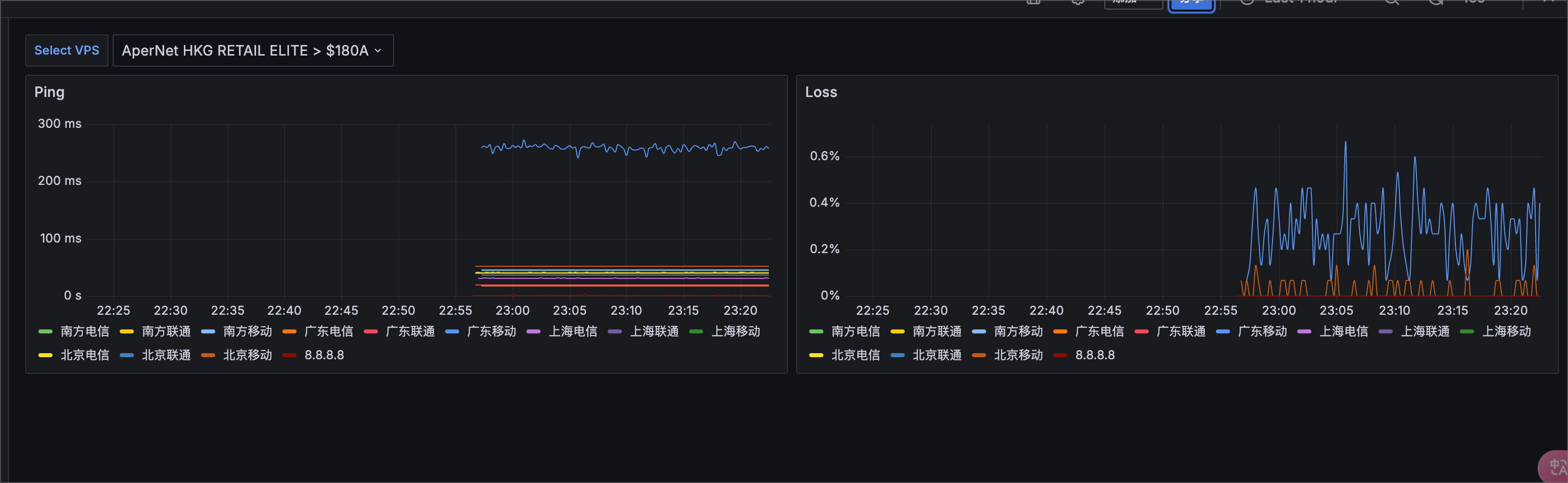
Task: Toggle 广东联通 series in Ping legend
Action: (410, 331)
